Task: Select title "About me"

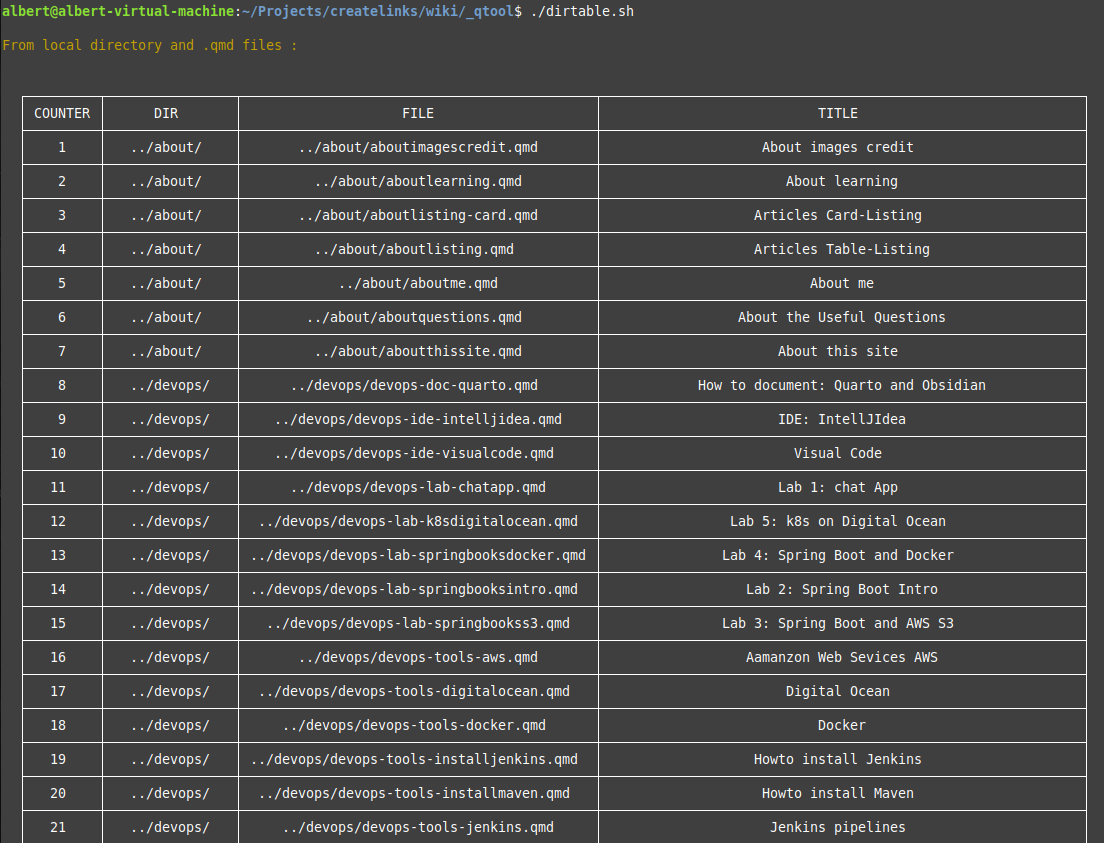Action: tap(842, 283)
